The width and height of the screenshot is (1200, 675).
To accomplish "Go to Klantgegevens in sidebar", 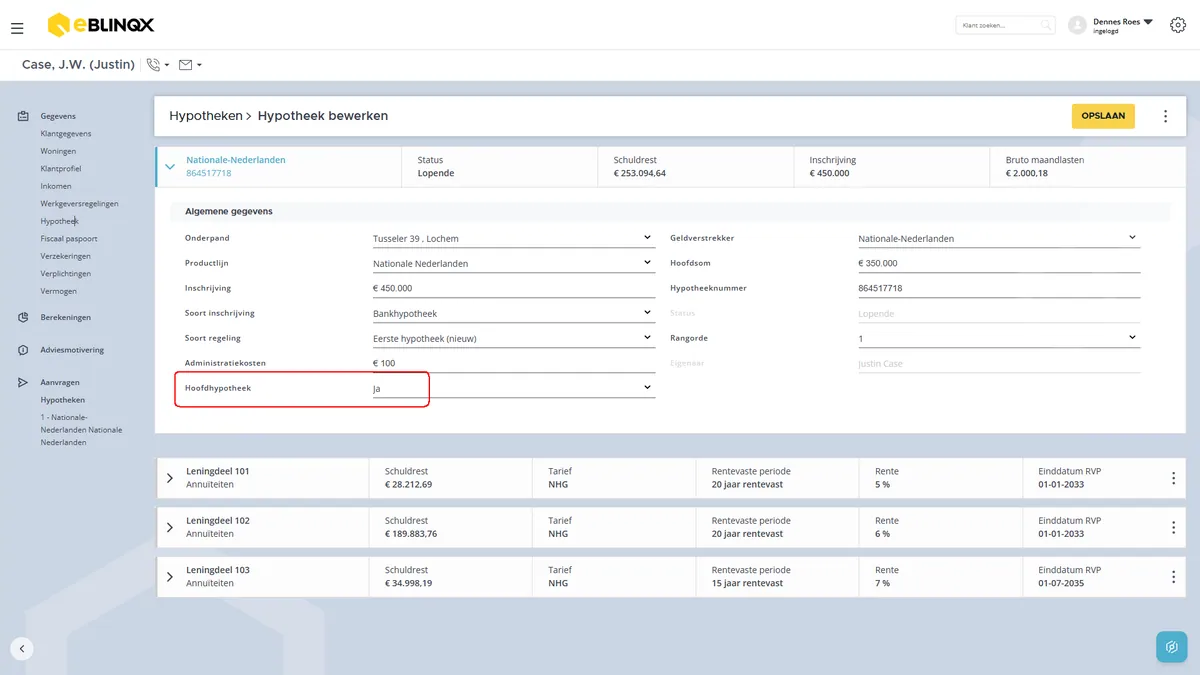I will (66, 134).
